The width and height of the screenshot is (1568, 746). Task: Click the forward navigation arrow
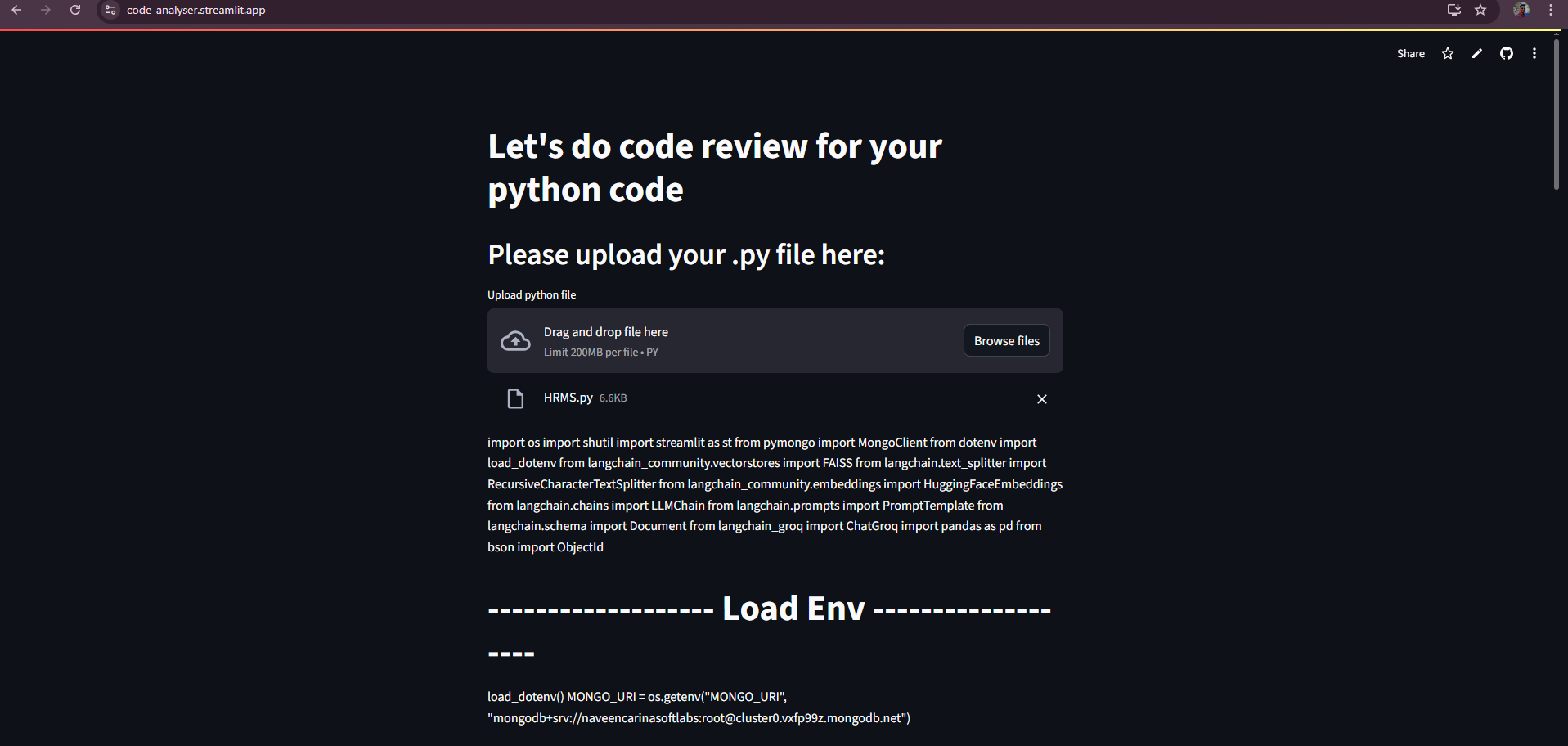click(x=46, y=11)
